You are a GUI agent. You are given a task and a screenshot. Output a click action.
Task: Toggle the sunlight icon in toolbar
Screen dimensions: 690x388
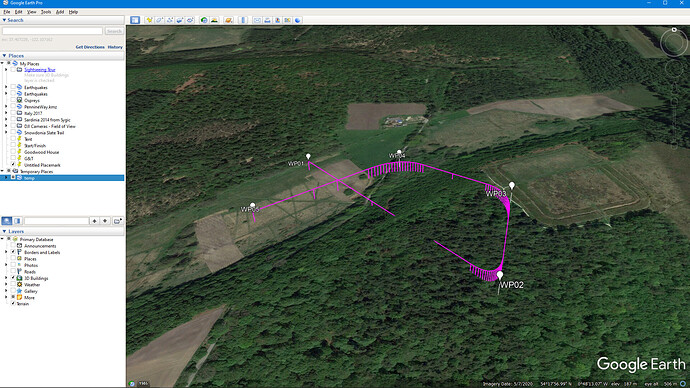(x=214, y=20)
